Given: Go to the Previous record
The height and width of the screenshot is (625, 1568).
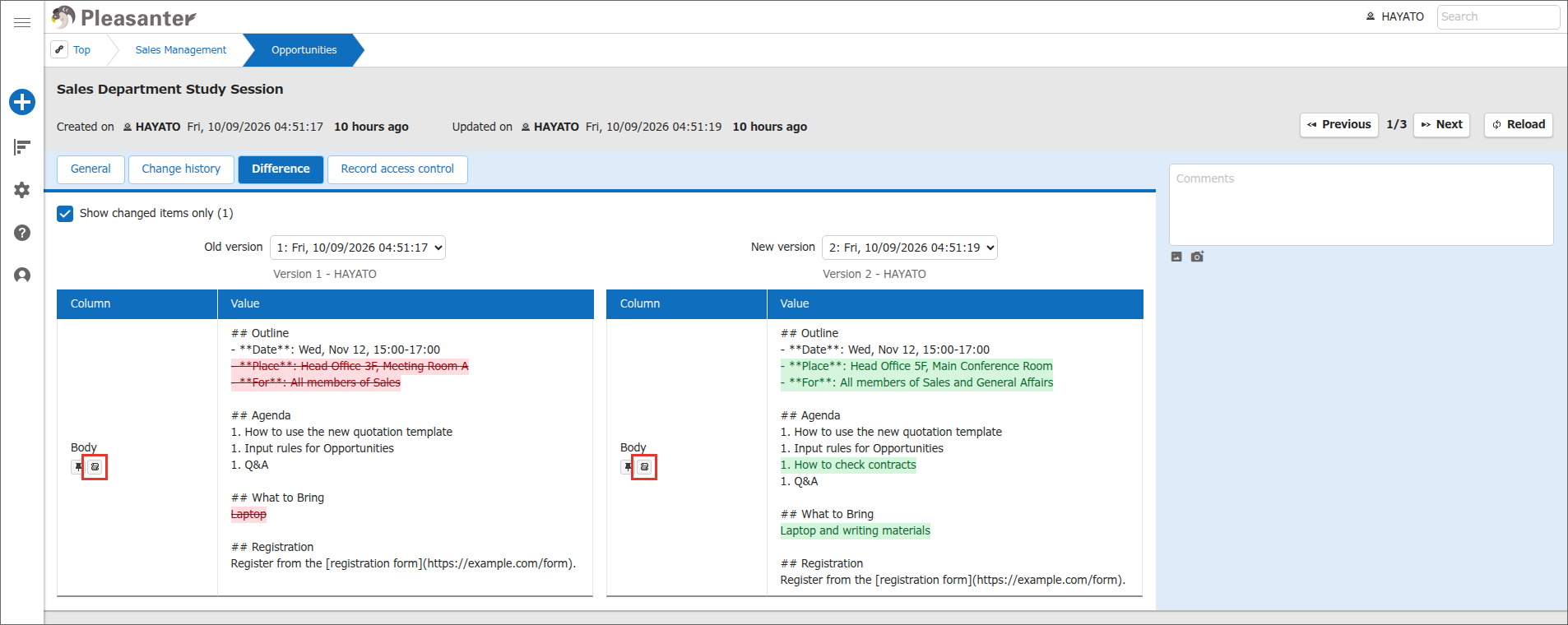Looking at the screenshot, I should [x=1339, y=125].
